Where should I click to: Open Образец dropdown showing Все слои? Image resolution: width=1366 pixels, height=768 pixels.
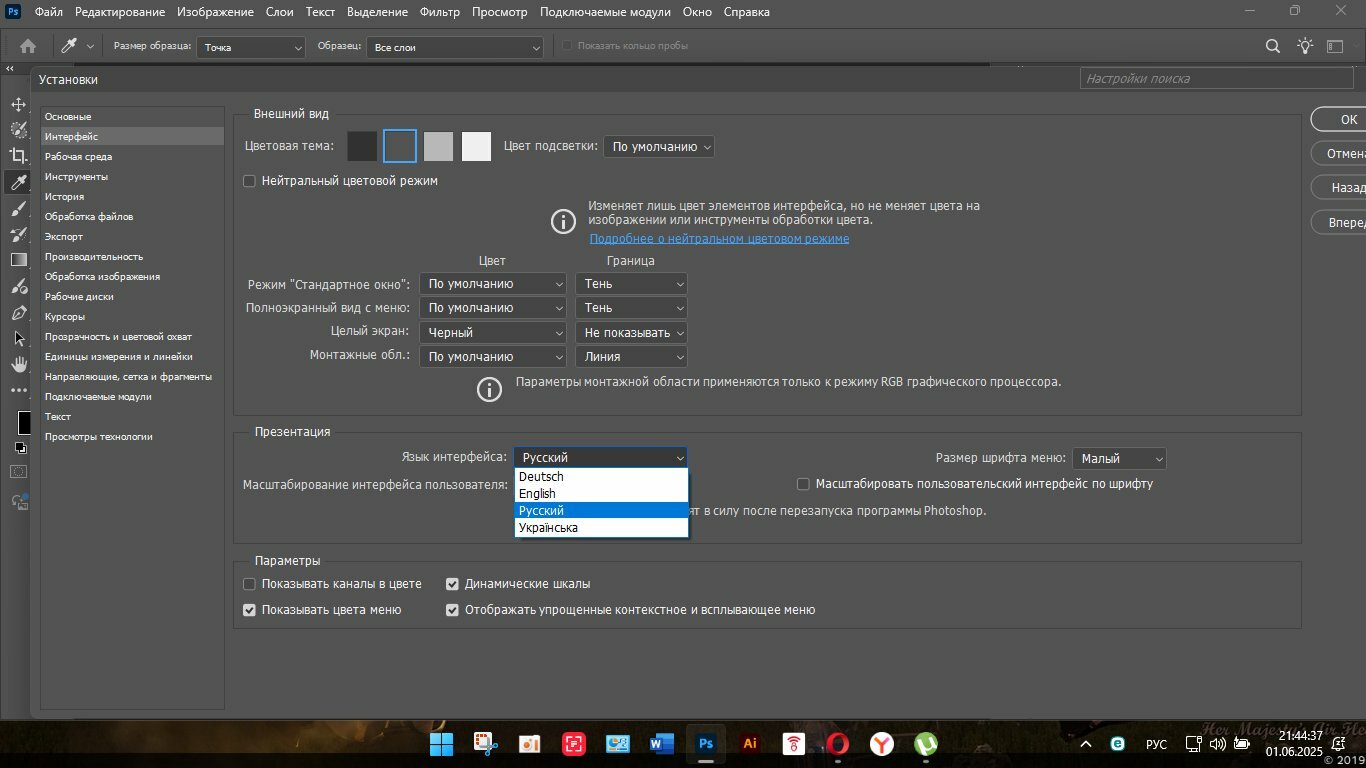point(455,47)
